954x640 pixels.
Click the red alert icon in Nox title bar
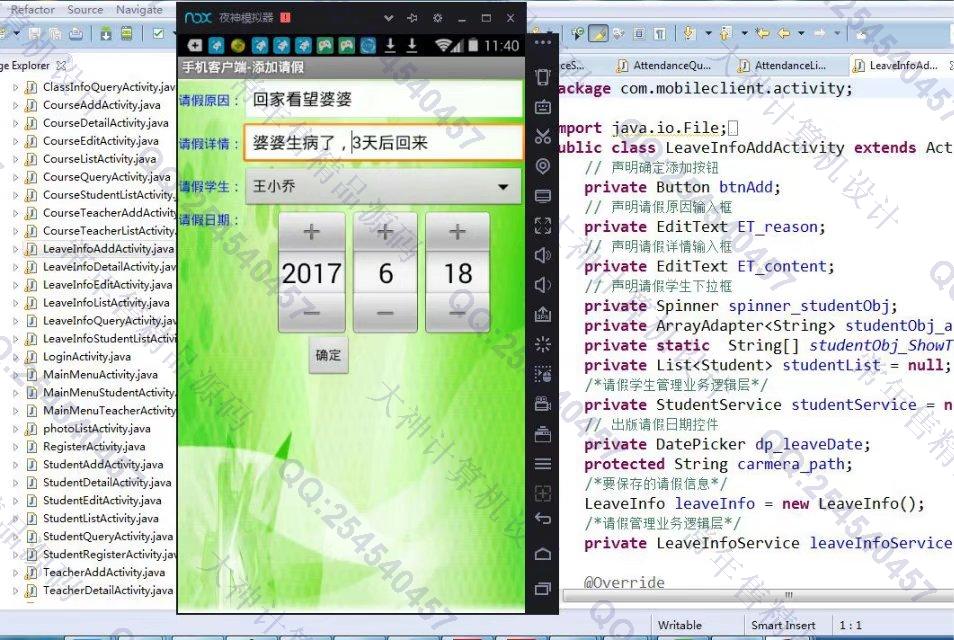[x=285, y=18]
